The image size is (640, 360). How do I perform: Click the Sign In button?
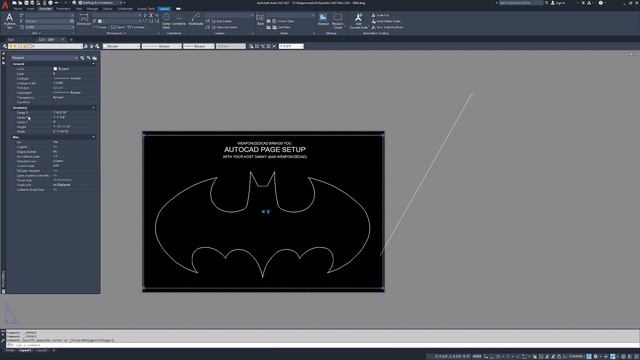coord(559,3)
